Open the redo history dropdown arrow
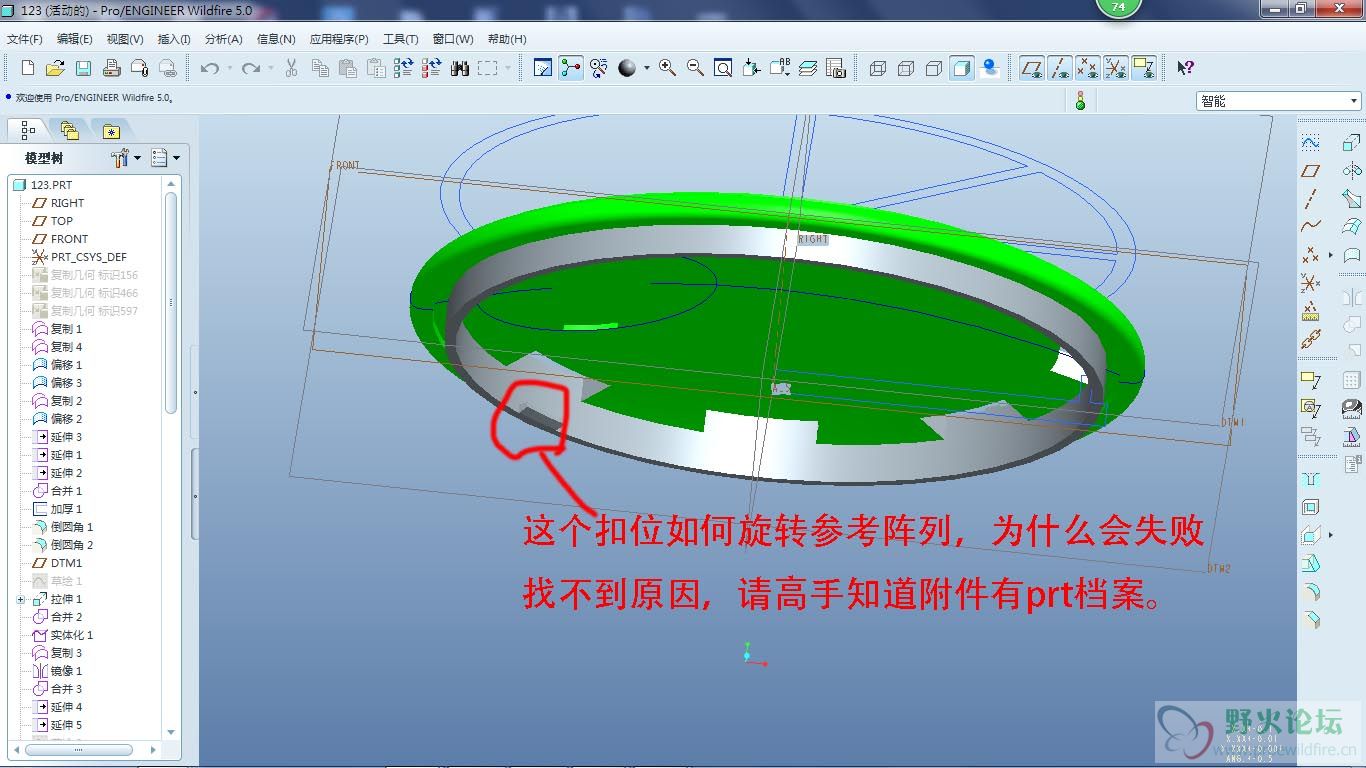This screenshot has width=1366, height=768. coord(270,68)
